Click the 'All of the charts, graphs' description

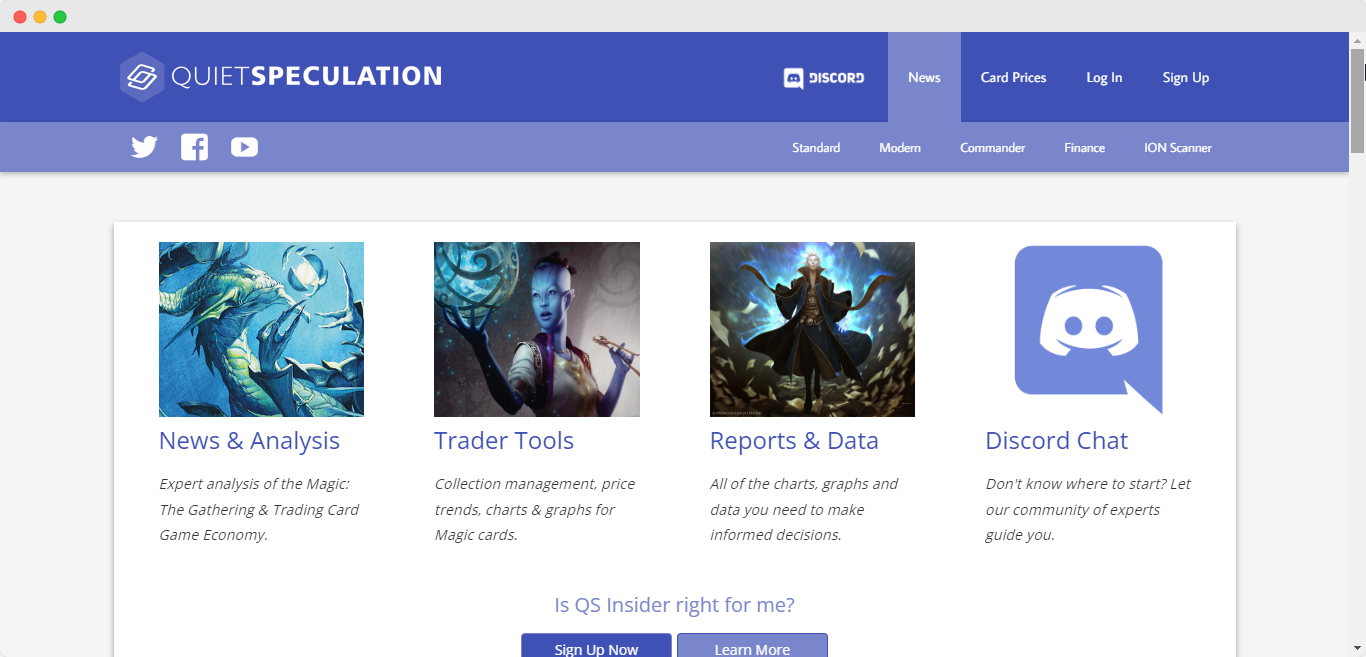804,509
